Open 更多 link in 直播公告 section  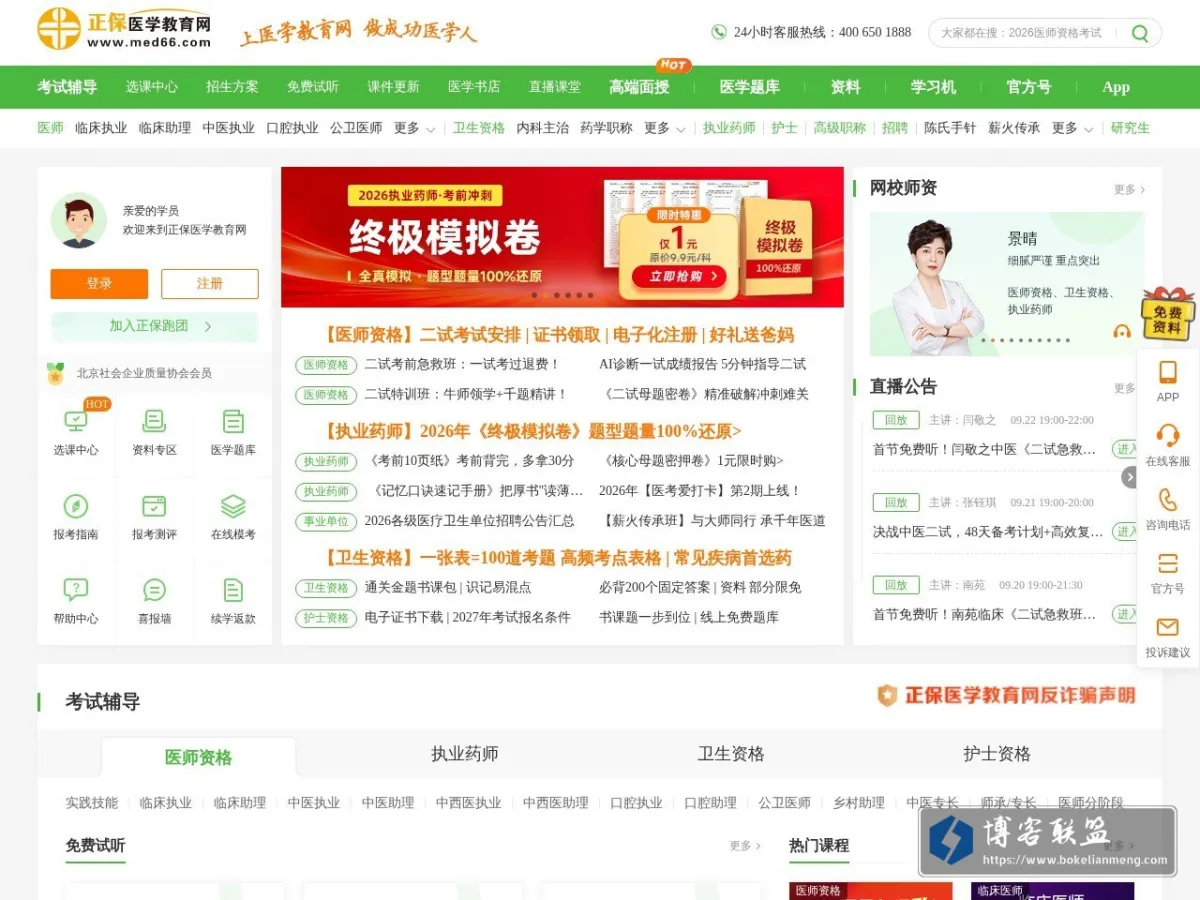(1125, 388)
